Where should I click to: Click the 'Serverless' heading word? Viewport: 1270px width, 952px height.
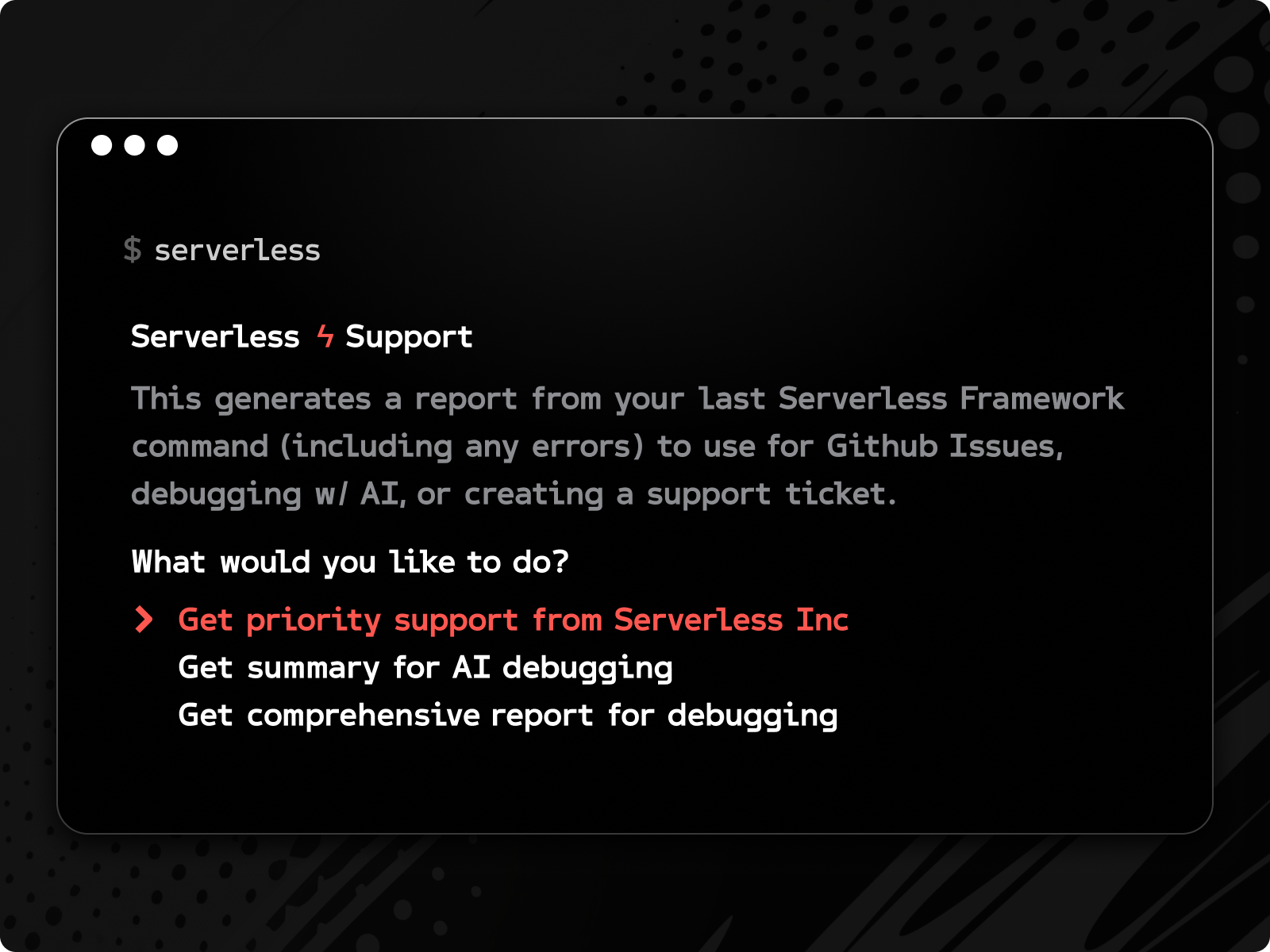click(x=215, y=336)
